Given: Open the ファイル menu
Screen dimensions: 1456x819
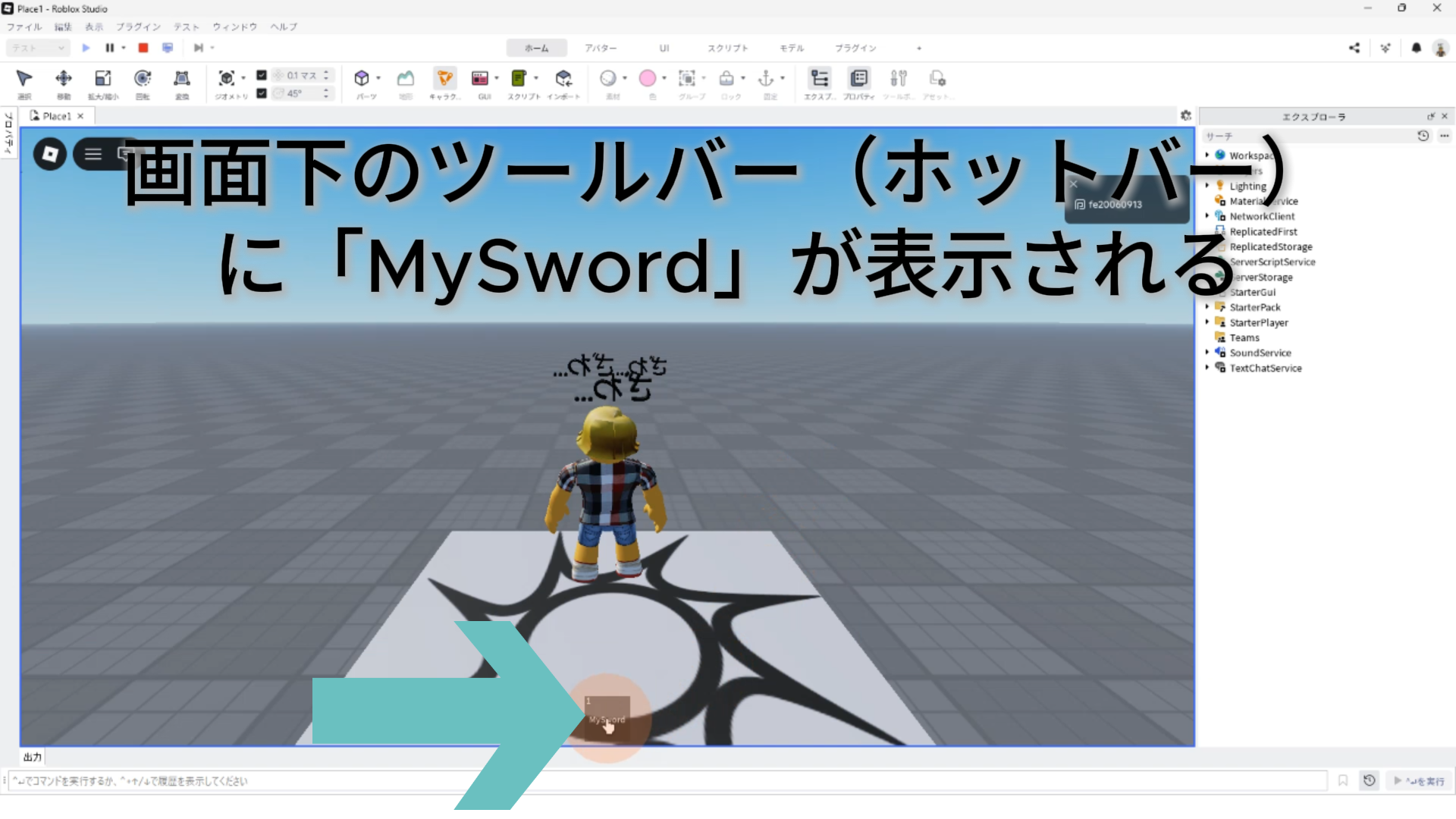Looking at the screenshot, I should [24, 27].
